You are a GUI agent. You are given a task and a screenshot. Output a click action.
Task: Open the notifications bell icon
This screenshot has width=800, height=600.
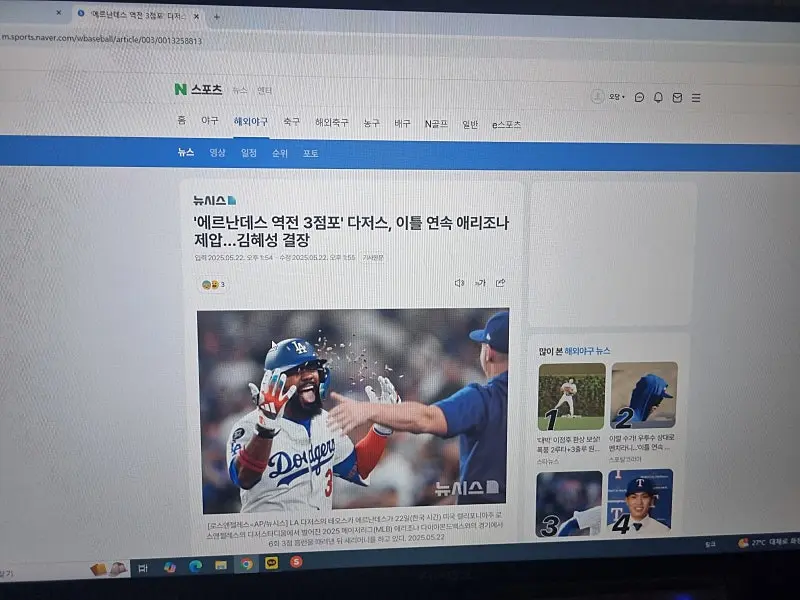click(x=658, y=97)
